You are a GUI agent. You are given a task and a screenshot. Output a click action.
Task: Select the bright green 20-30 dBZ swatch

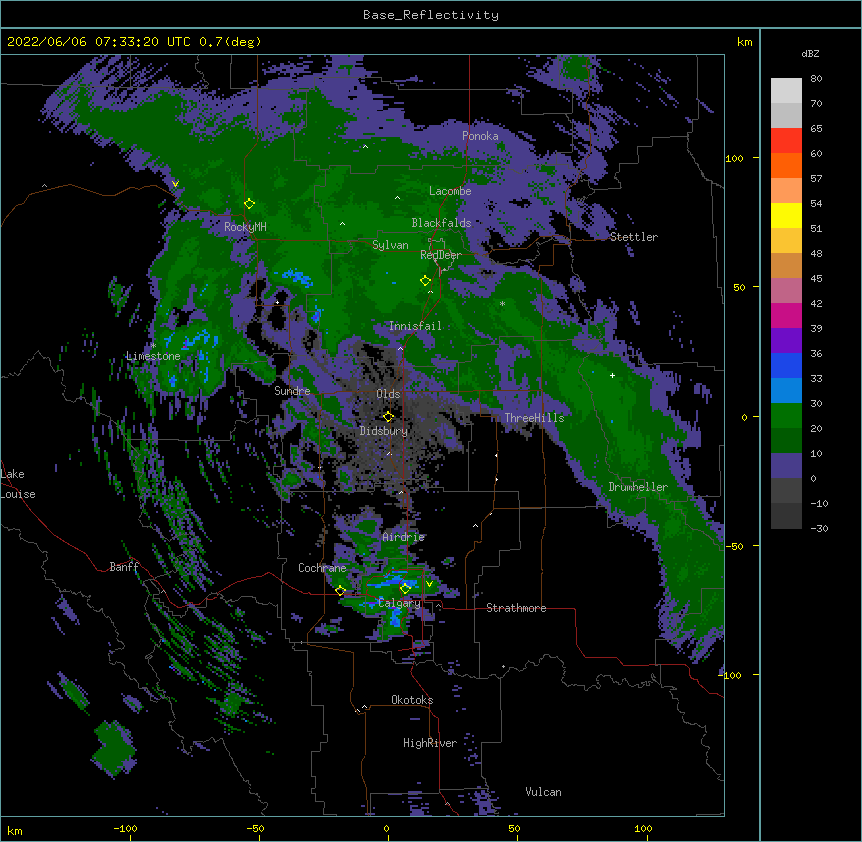pos(786,416)
